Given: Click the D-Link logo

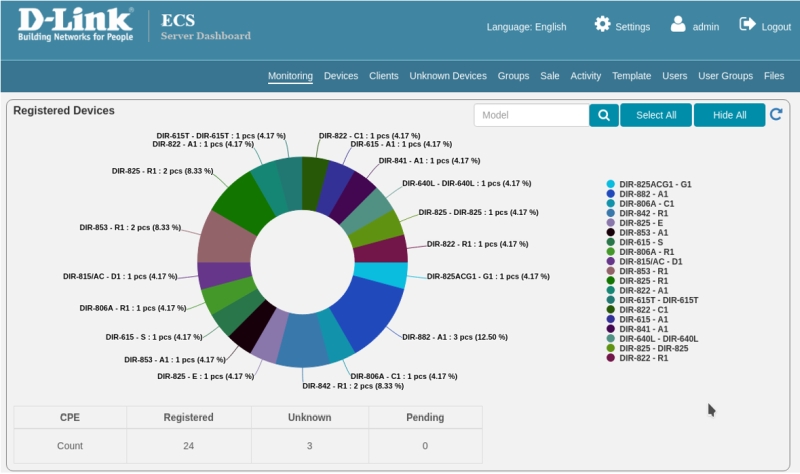Looking at the screenshot, I should click(75, 26).
